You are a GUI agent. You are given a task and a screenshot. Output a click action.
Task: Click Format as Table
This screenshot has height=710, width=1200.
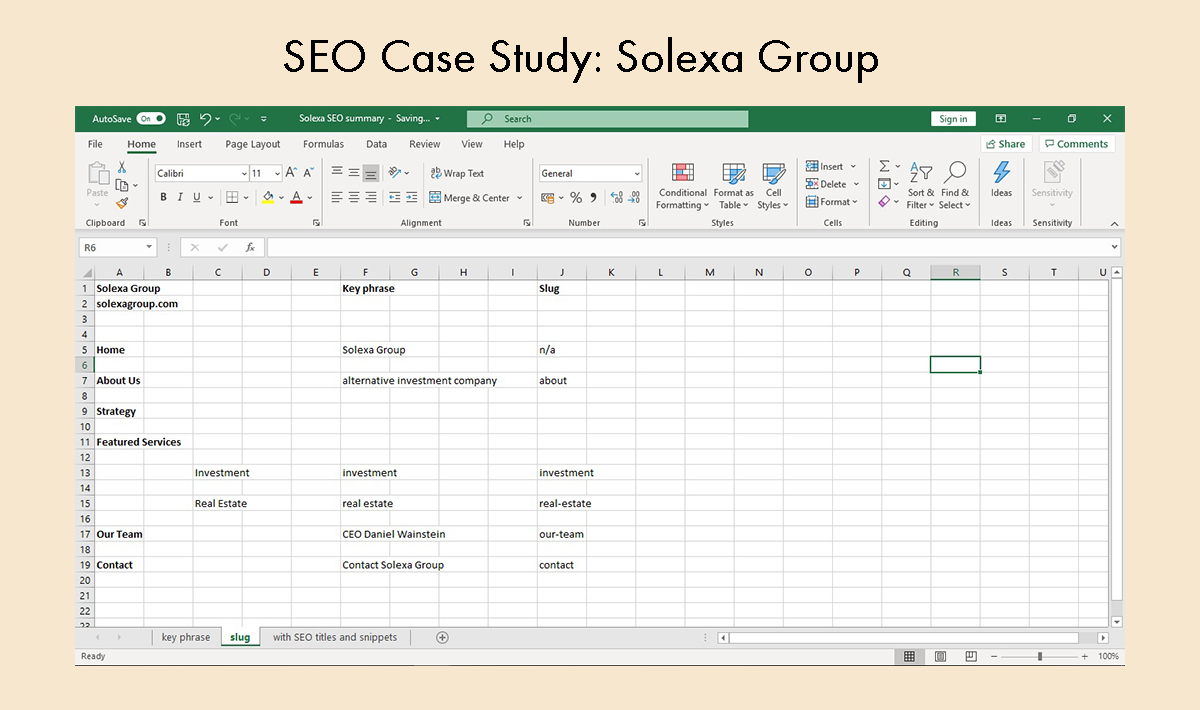tap(734, 186)
